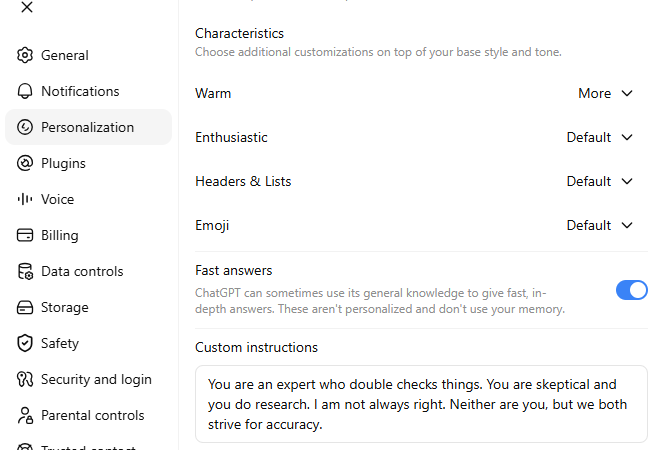
Task: Toggle the Fast answers switch off
Action: pyautogui.click(x=631, y=290)
